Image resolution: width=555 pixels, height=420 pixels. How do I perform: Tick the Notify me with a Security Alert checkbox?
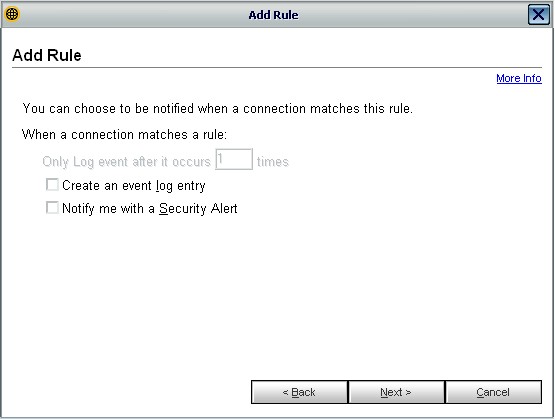tap(52, 208)
